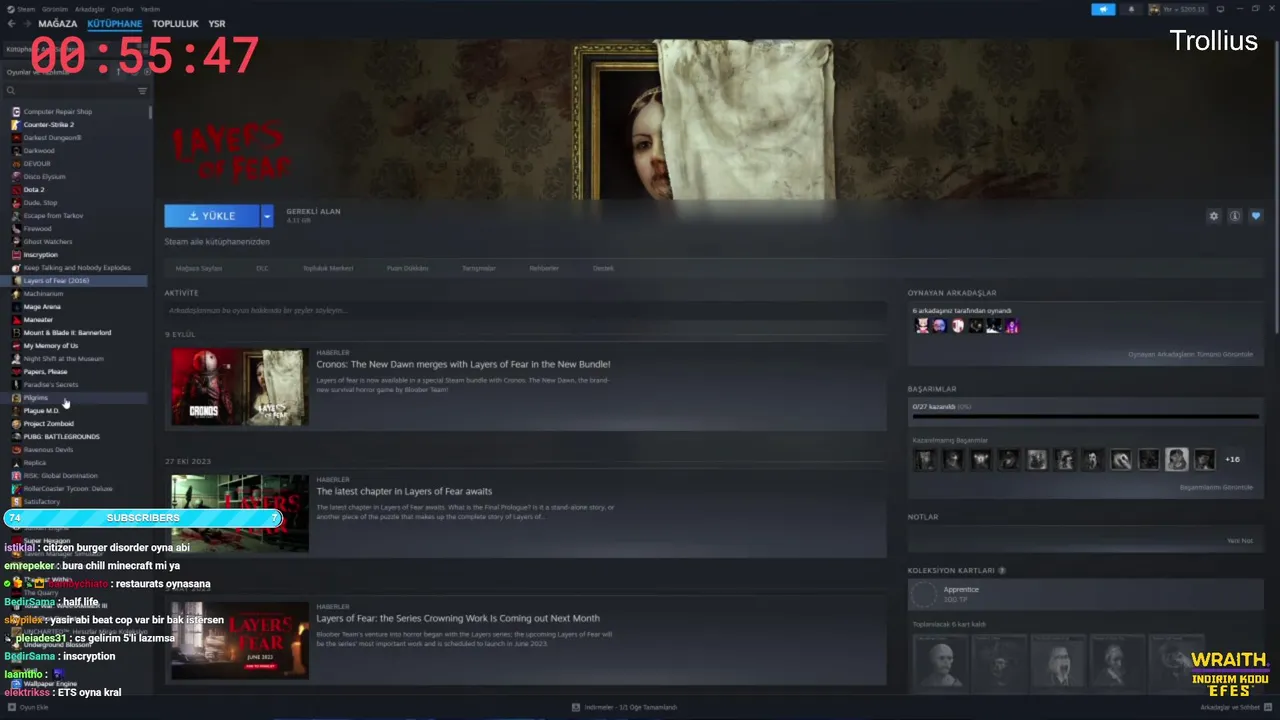1280x720 pixels.
Task: Click the Inscryption game icon
Action: click(15, 255)
